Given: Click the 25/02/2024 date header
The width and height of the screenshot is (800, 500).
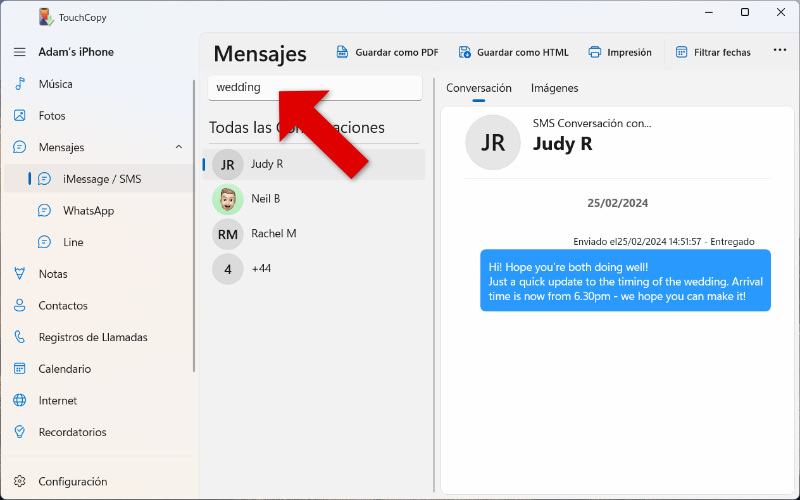Looking at the screenshot, I should coord(617,203).
